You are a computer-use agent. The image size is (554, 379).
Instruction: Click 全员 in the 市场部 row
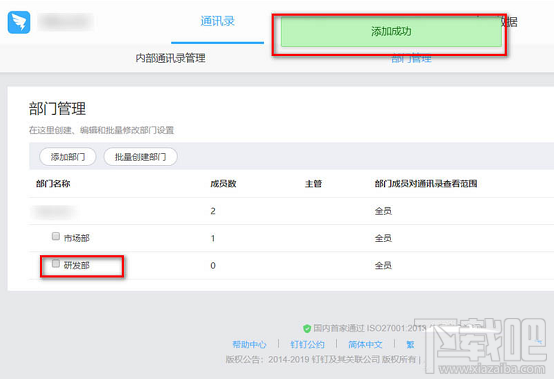tap(383, 238)
